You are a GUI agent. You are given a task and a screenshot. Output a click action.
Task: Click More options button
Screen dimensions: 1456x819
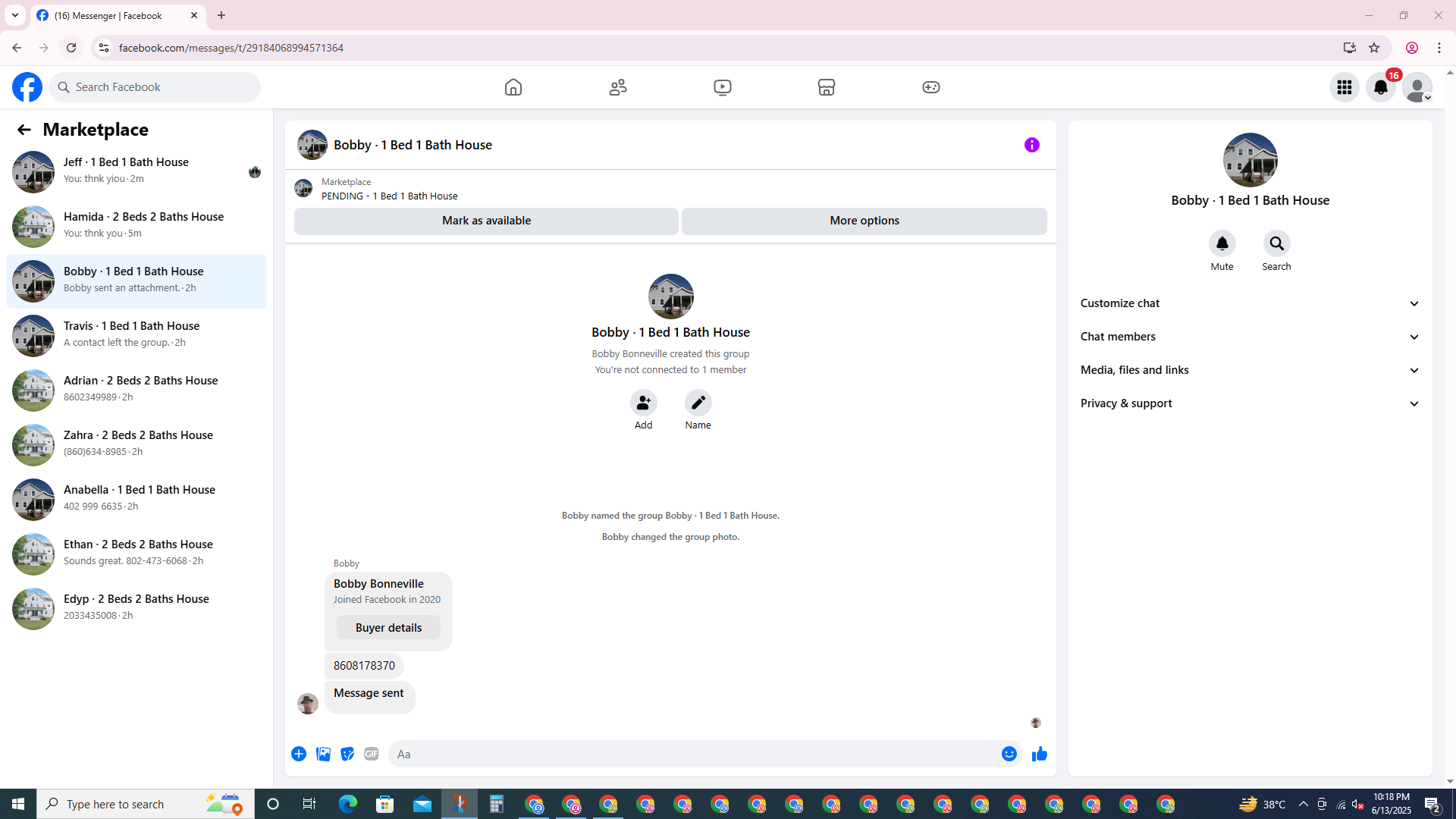pyautogui.click(x=864, y=221)
